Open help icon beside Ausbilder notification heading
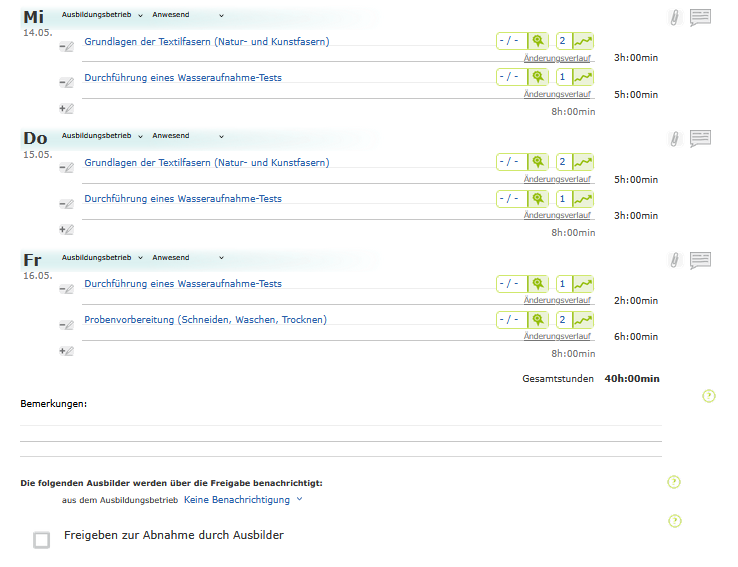 [x=674, y=482]
